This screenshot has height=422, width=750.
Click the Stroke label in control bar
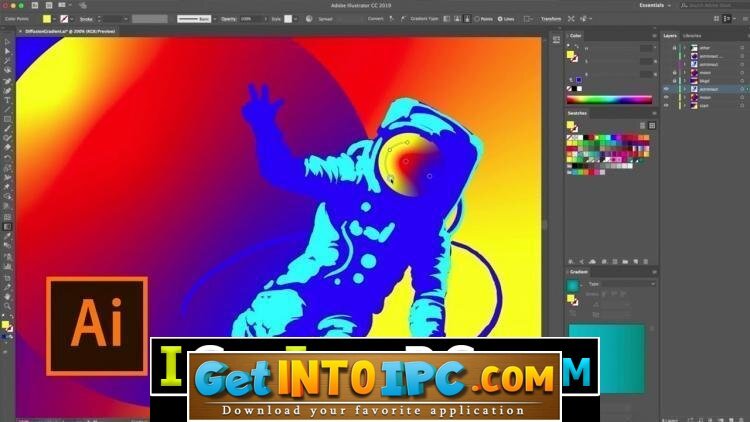tap(86, 19)
